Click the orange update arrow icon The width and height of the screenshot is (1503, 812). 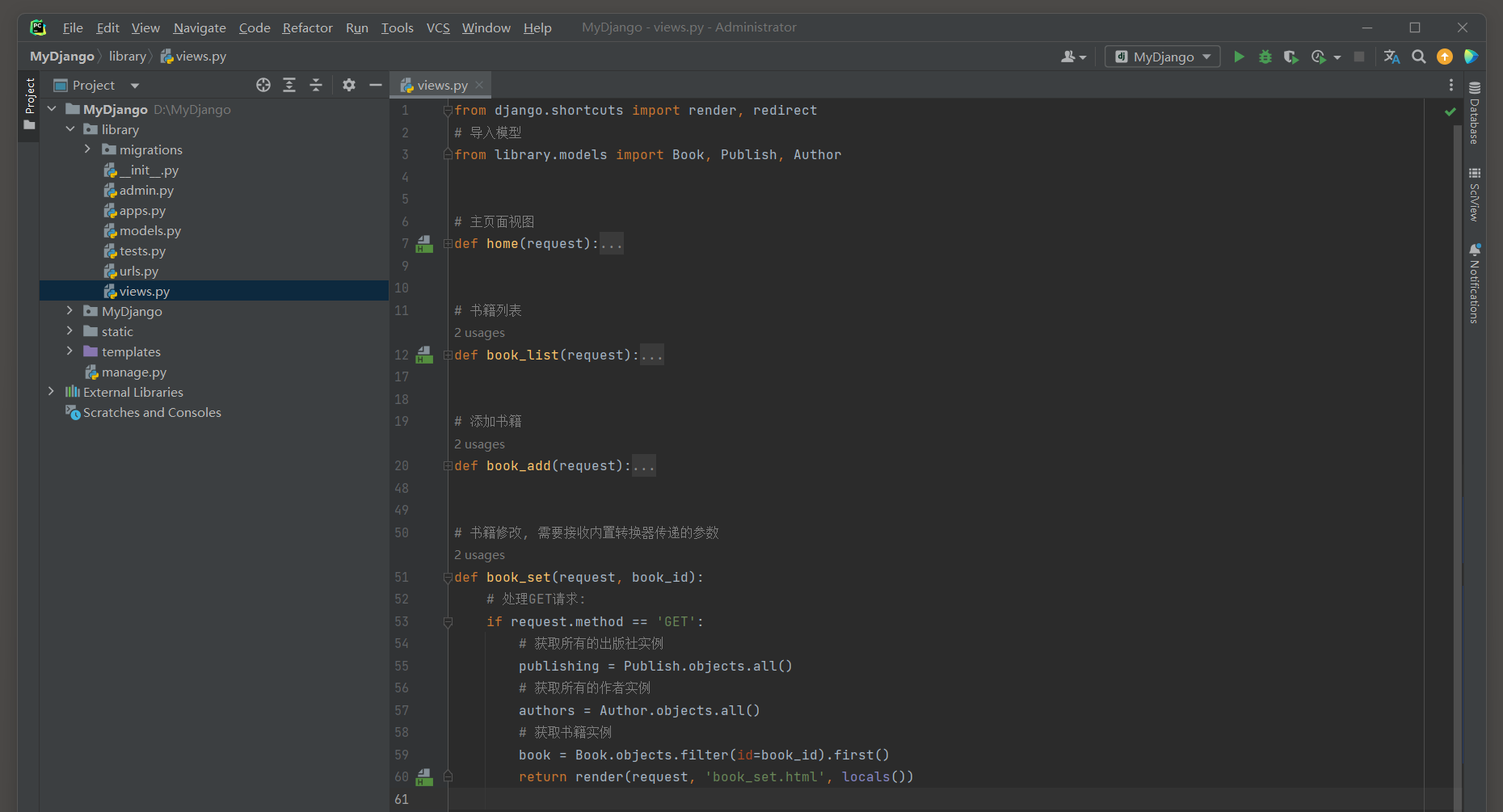pos(1445,57)
